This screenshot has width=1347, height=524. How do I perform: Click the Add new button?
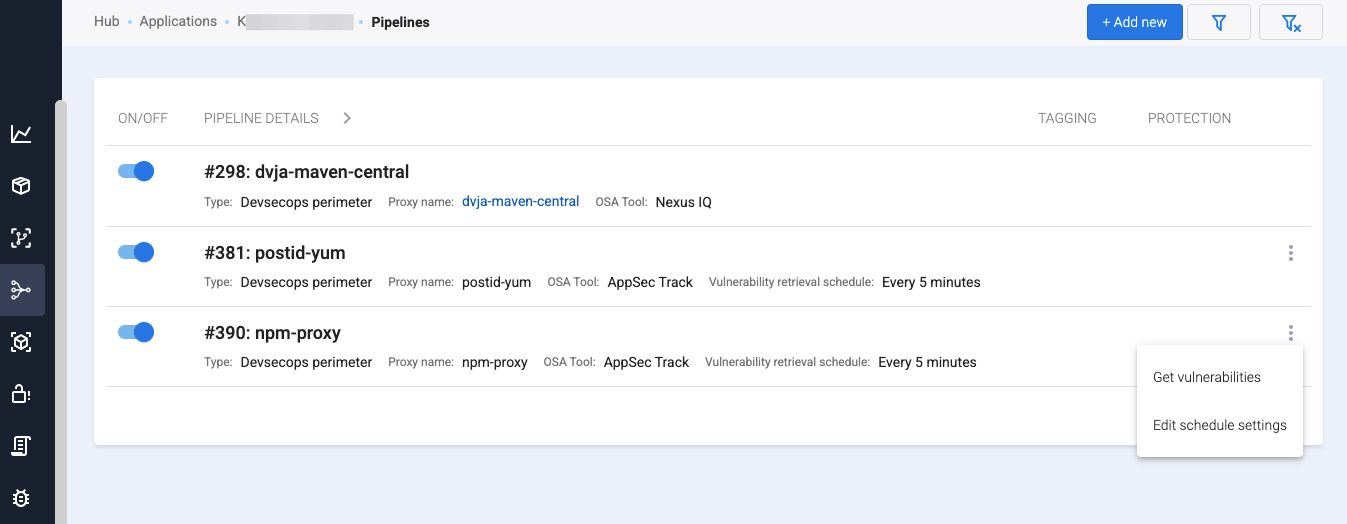point(1134,22)
